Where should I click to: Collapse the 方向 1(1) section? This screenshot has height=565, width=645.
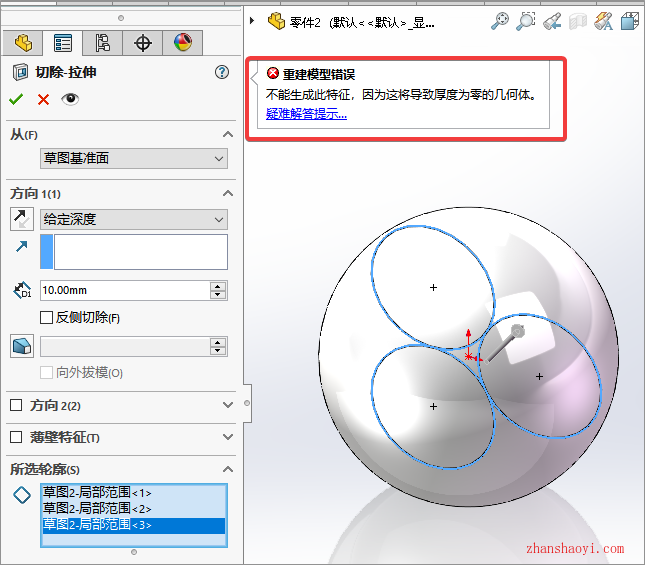(227, 193)
